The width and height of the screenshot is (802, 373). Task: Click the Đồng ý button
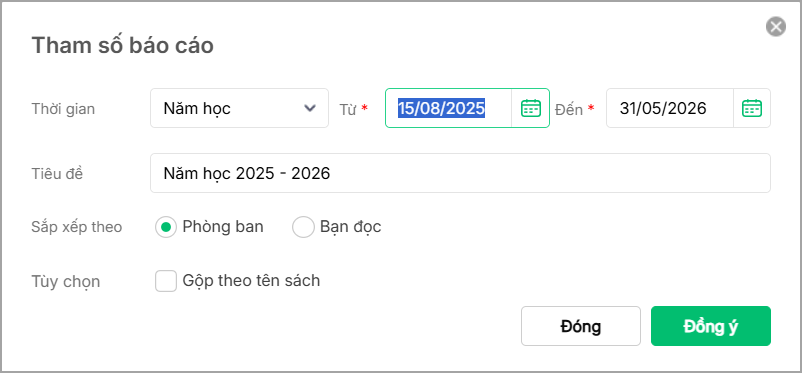click(x=710, y=326)
